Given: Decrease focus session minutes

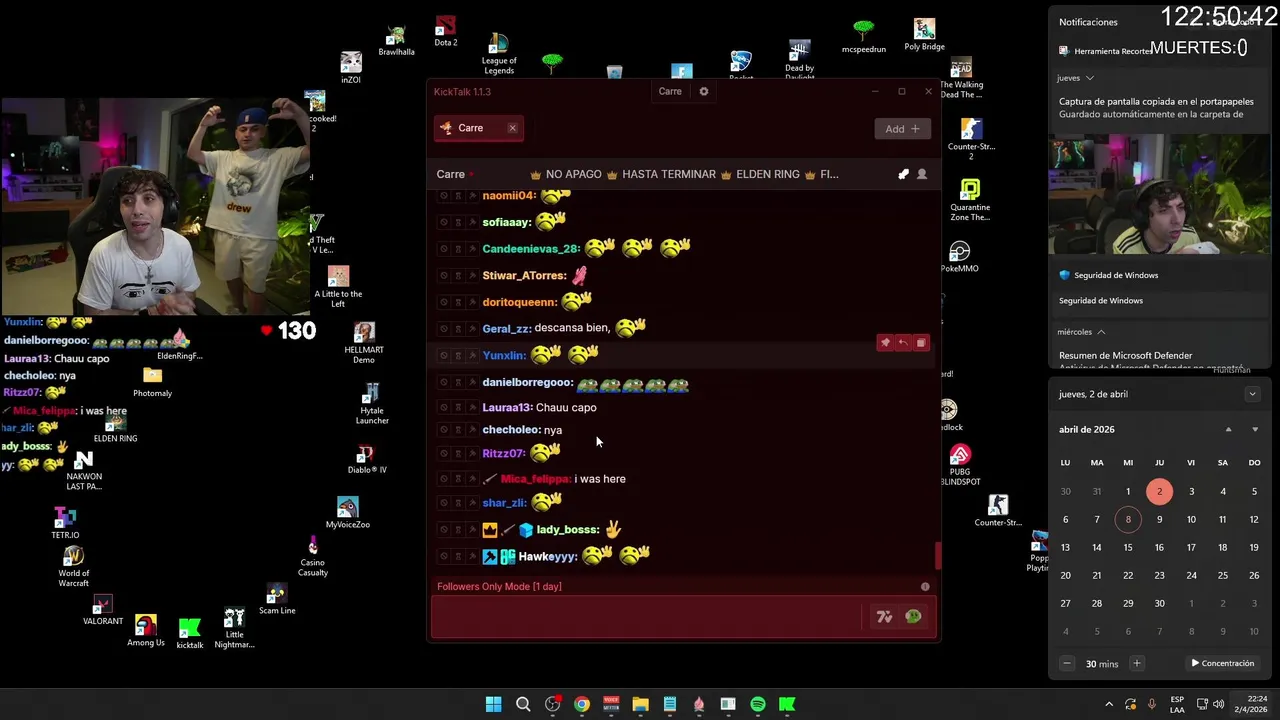Looking at the screenshot, I should tap(1067, 663).
